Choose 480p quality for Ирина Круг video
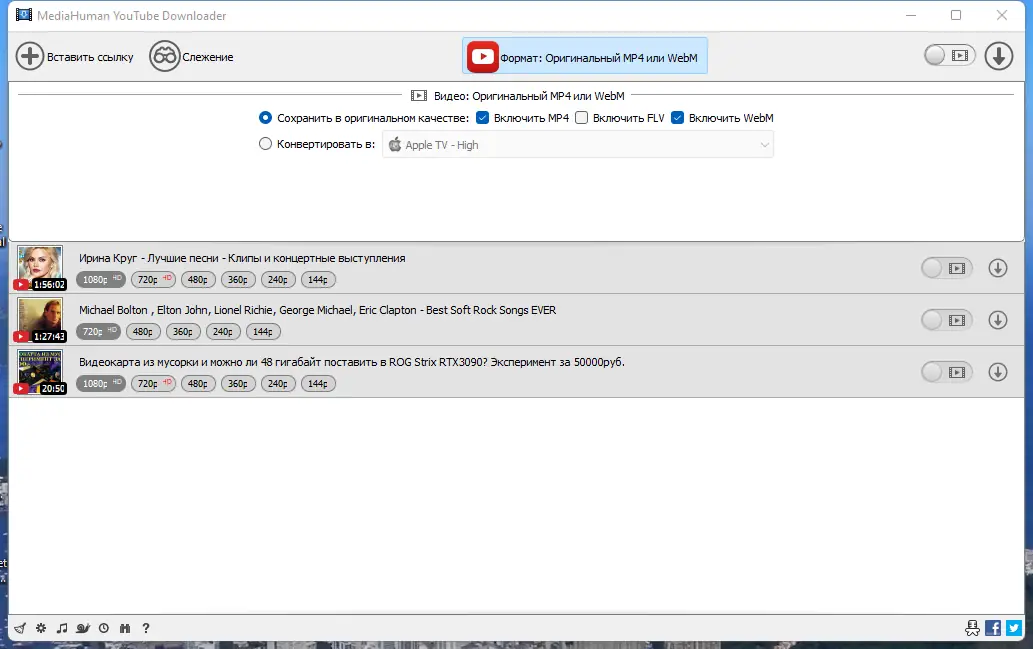The width and height of the screenshot is (1033, 649). click(x=198, y=279)
